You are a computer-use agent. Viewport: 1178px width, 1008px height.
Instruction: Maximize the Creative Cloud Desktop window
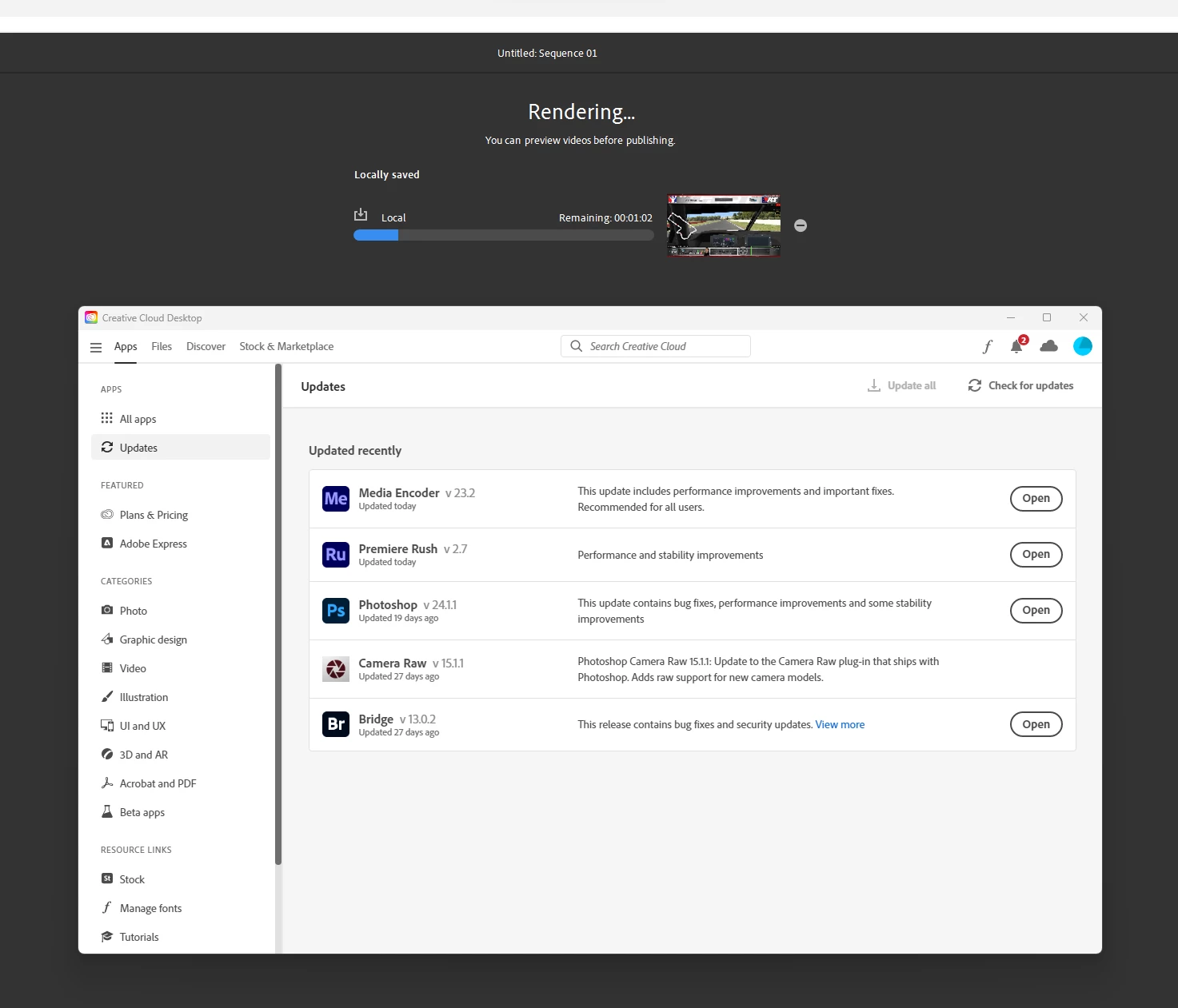pyautogui.click(x=1047, y=317)
